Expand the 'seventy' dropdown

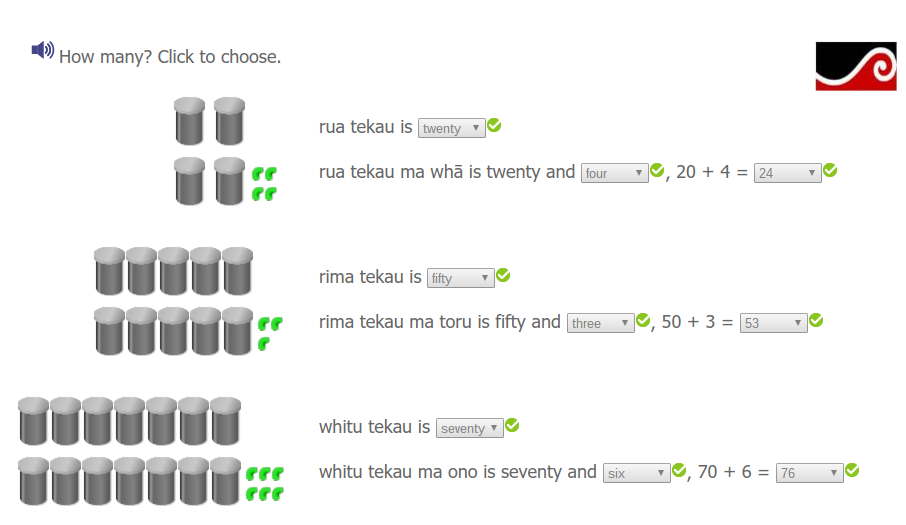coord(469,428)
